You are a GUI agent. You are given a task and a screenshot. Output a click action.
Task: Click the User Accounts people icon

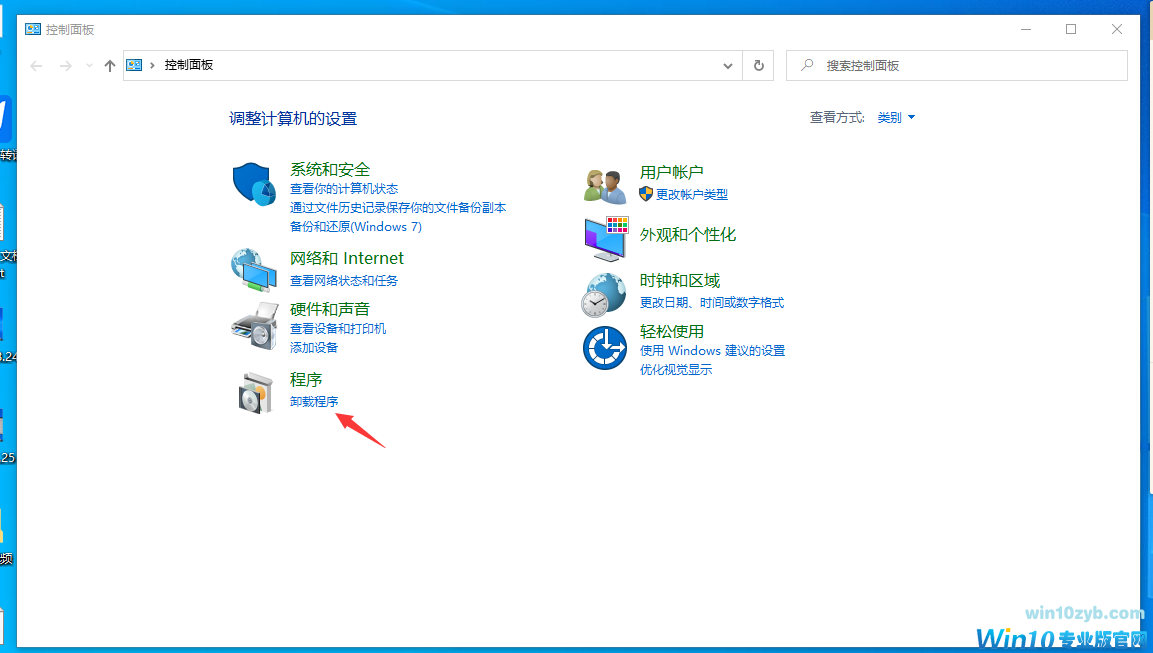605,185
